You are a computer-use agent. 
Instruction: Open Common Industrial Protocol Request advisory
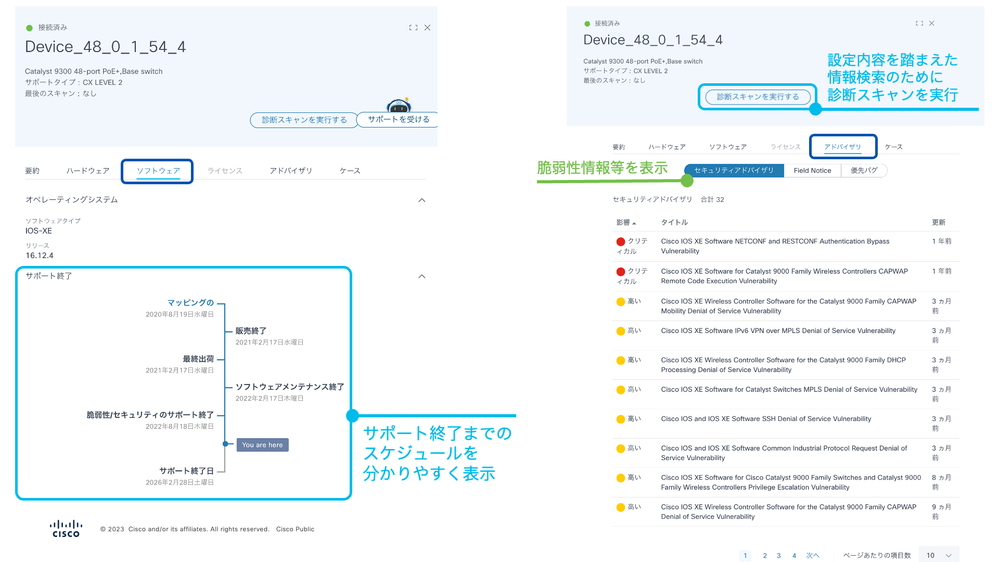(x=784, y=453)
